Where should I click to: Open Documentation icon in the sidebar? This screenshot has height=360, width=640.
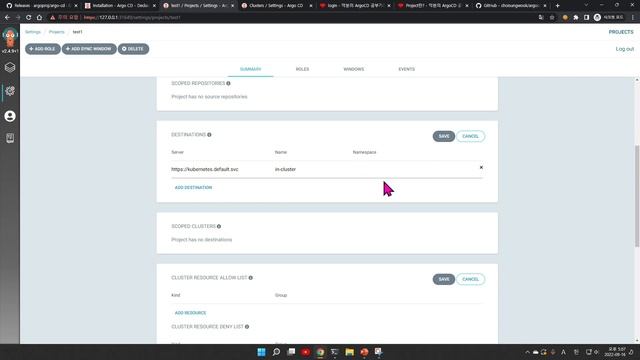[x=10, y=138]
